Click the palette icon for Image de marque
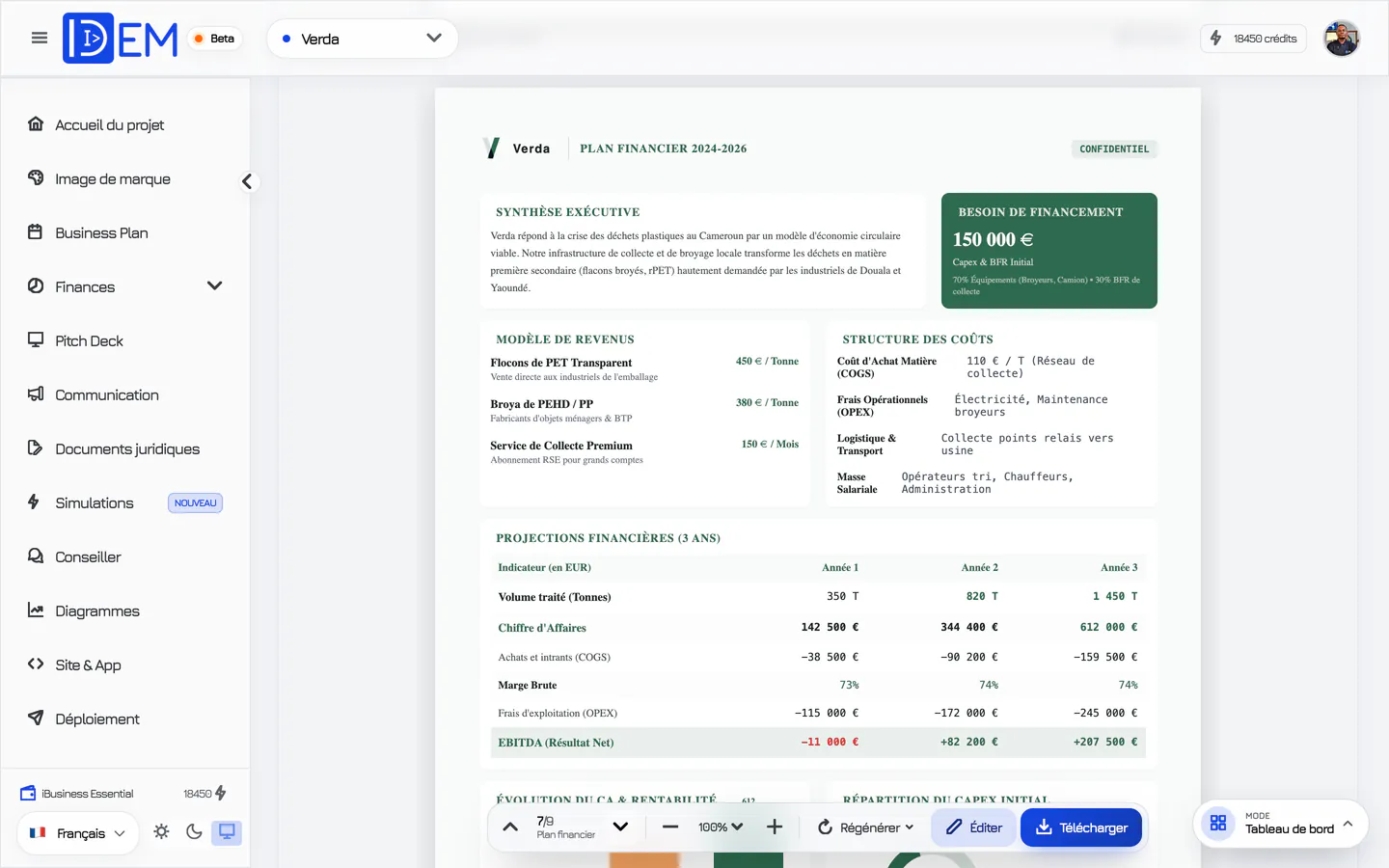 (36, 177)
